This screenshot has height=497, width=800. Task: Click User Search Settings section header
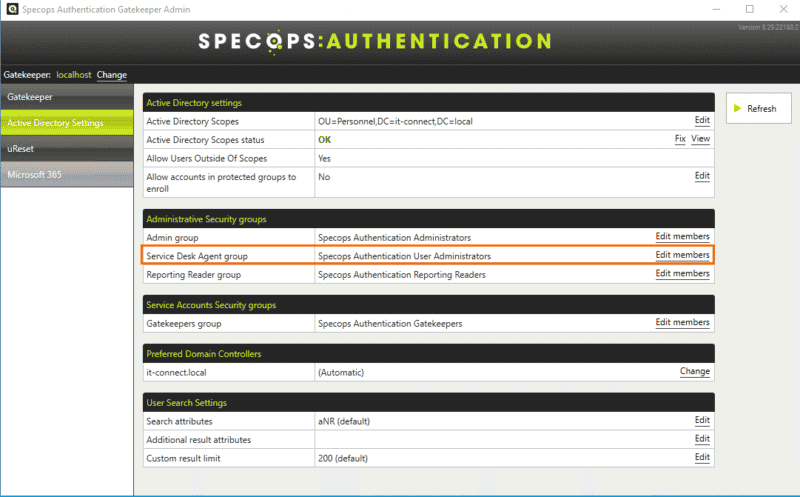click(429, 403)
